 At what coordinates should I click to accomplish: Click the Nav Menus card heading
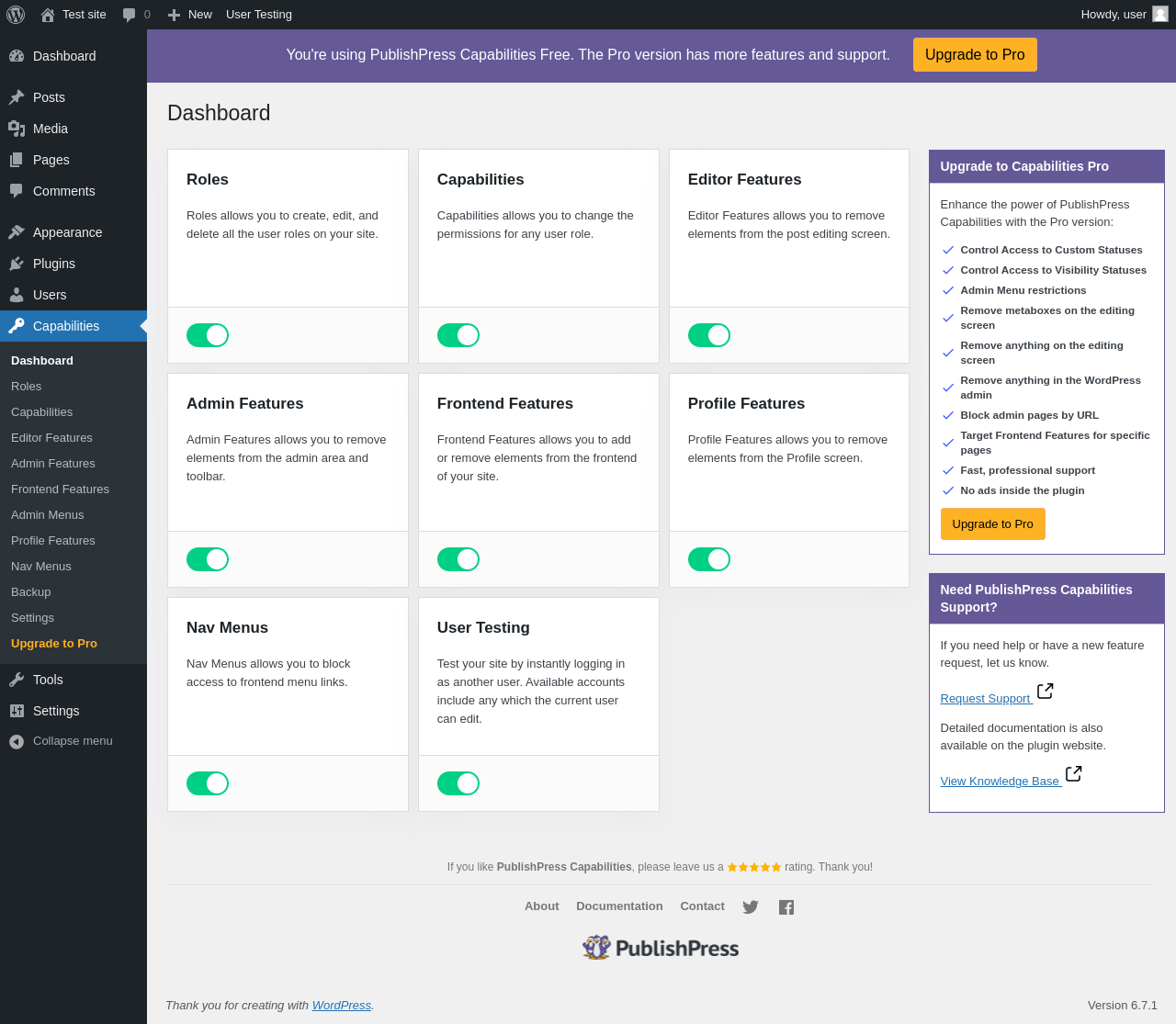(227, 628)
